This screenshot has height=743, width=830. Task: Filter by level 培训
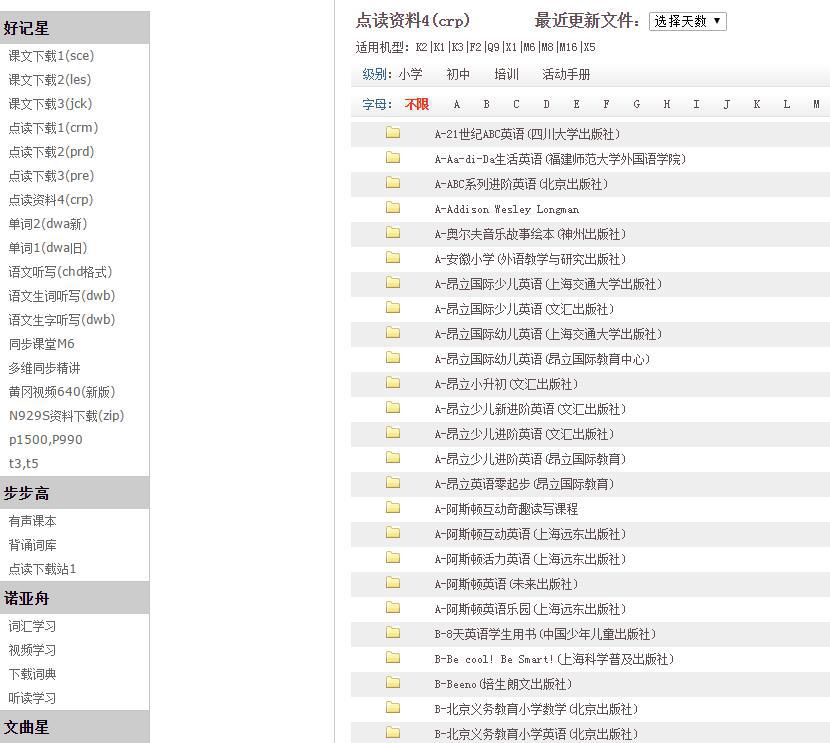point(506,74)
